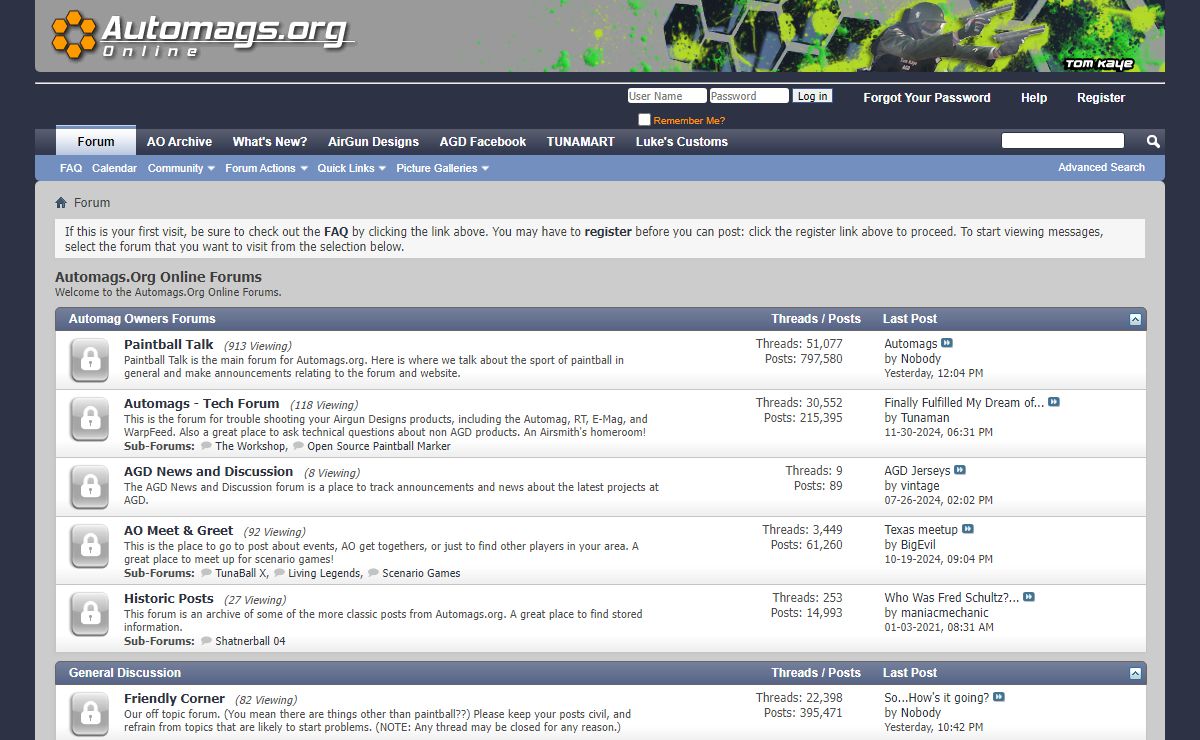Go to last post icon next to Automags
The image size is (1200, 740).
[x=947, y=343]
